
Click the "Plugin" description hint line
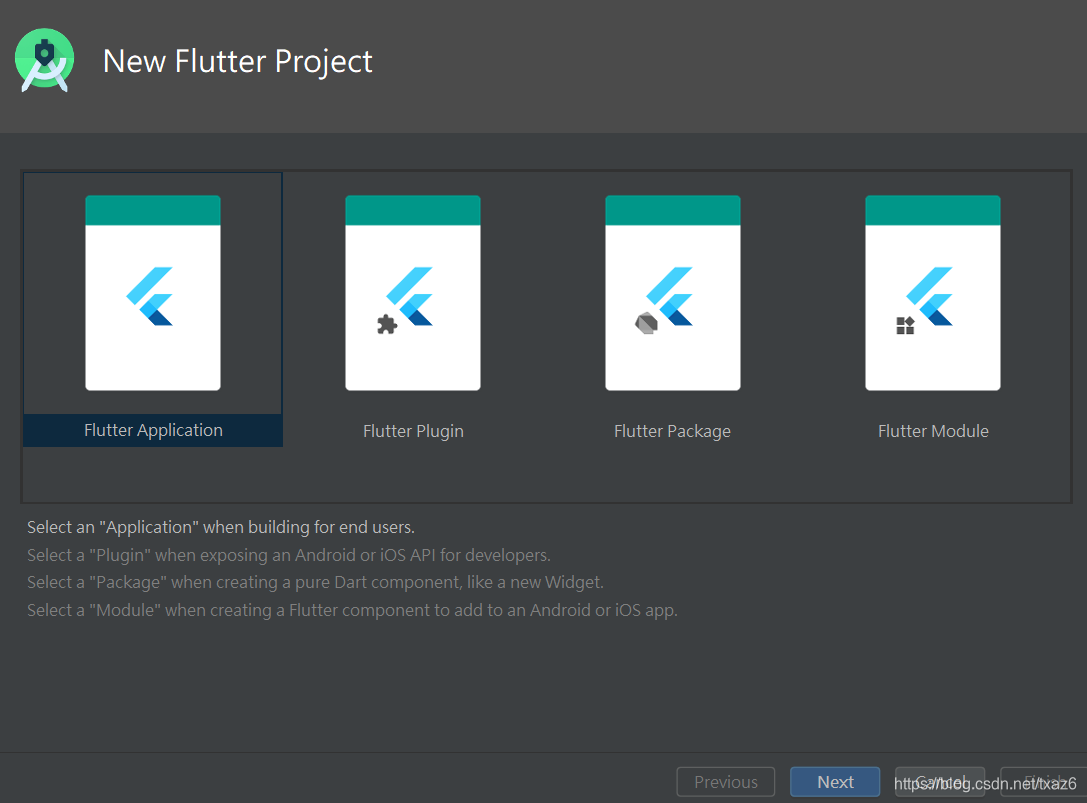288,555
